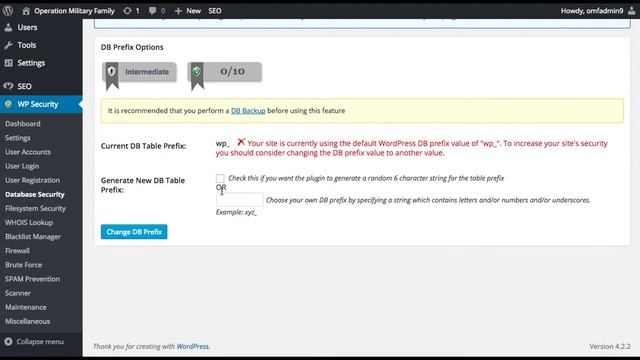Open Scanner submenu
The height and width of the screenshot is (360, 640).
[18, 293]
